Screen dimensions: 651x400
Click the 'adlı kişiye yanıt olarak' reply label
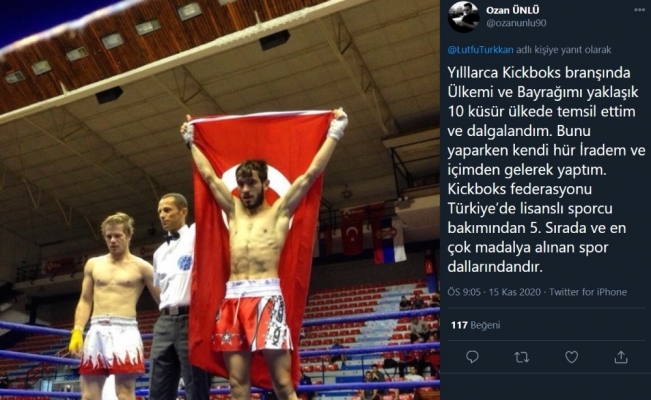564,50
